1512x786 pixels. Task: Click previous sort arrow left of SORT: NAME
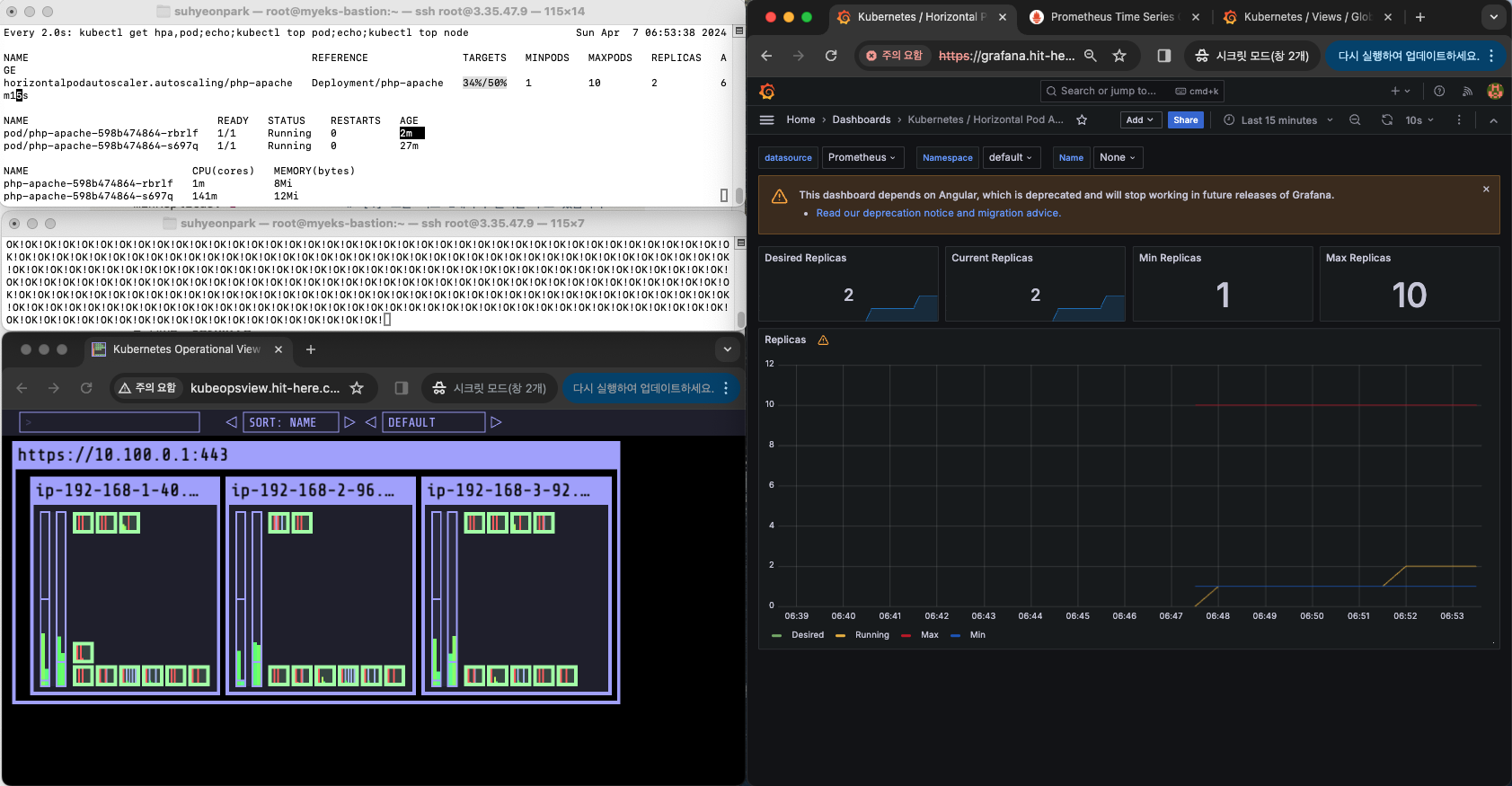tap(231, 422)
